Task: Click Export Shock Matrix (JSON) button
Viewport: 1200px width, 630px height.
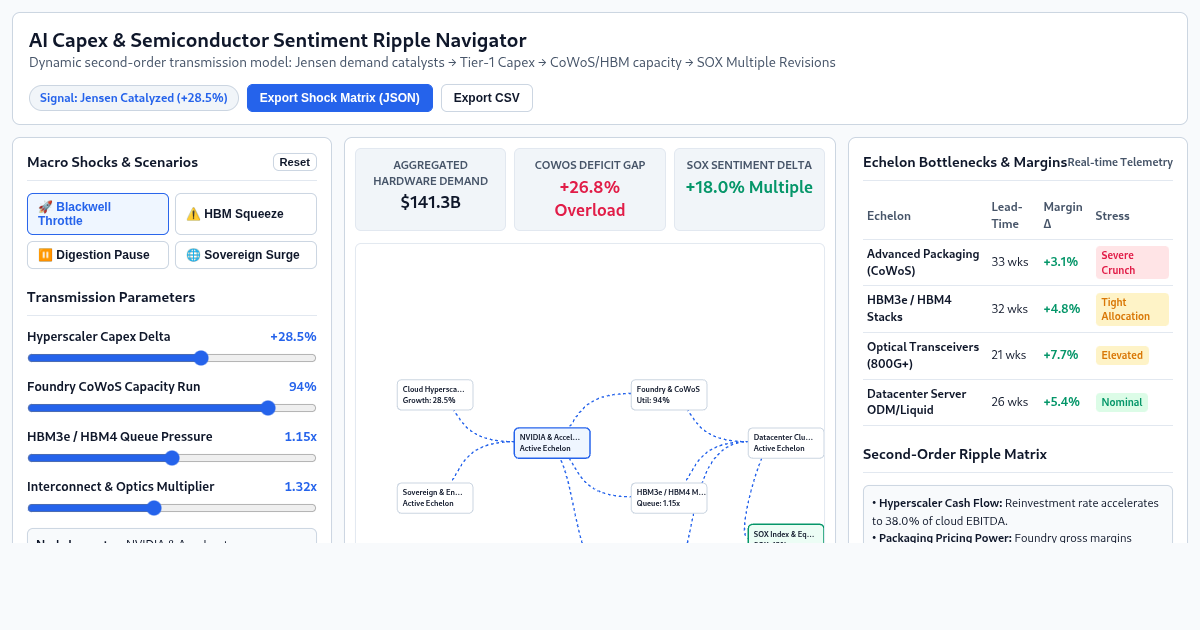Action: click(340, 98)
